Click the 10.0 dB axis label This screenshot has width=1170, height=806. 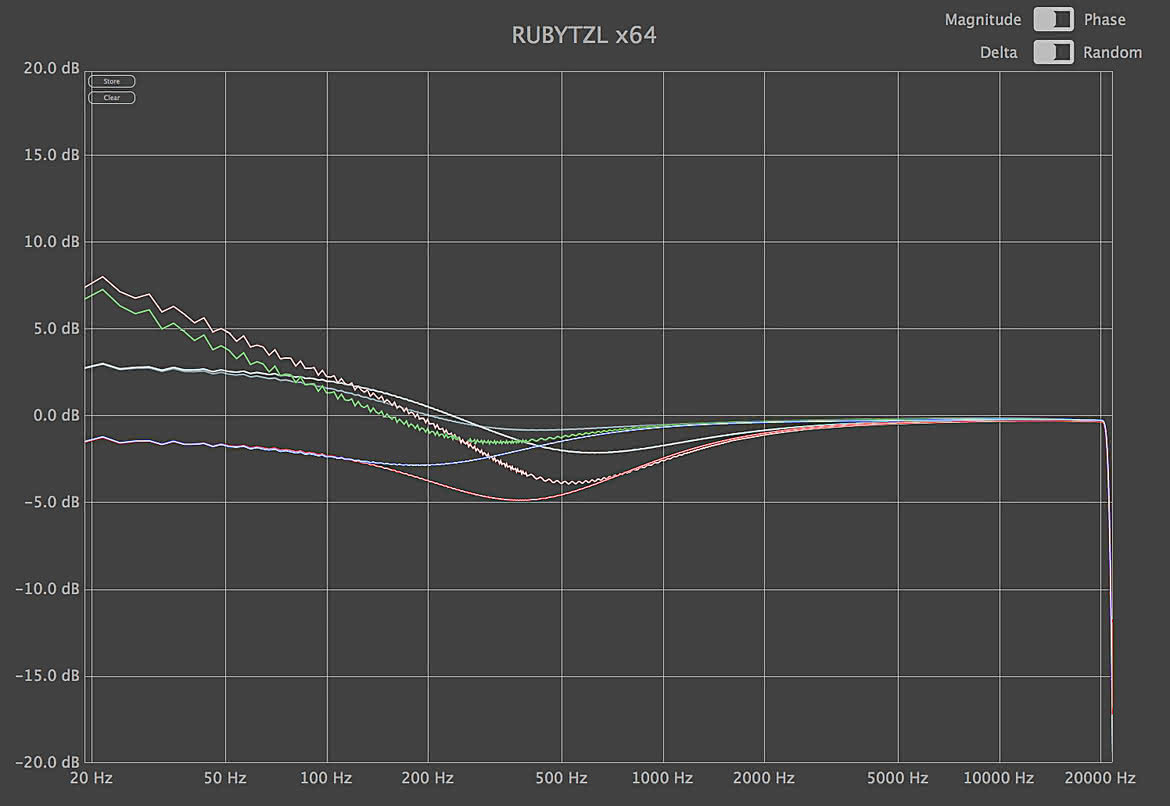click(51, 242)
